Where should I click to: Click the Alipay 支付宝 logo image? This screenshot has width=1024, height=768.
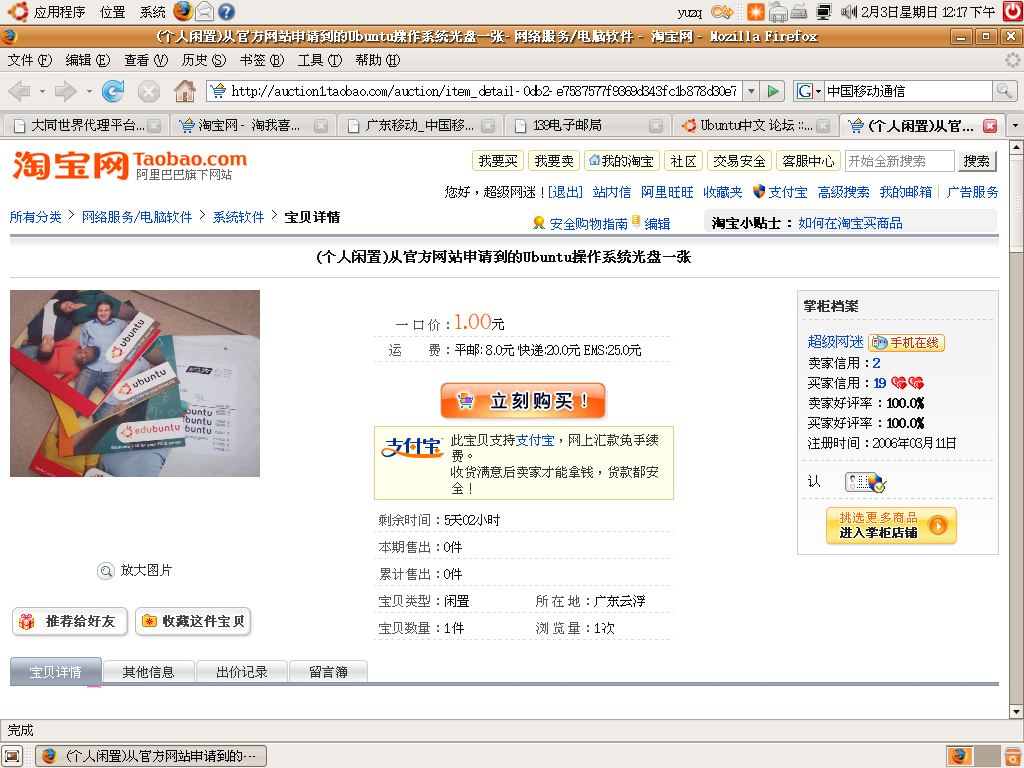point(411,447)
